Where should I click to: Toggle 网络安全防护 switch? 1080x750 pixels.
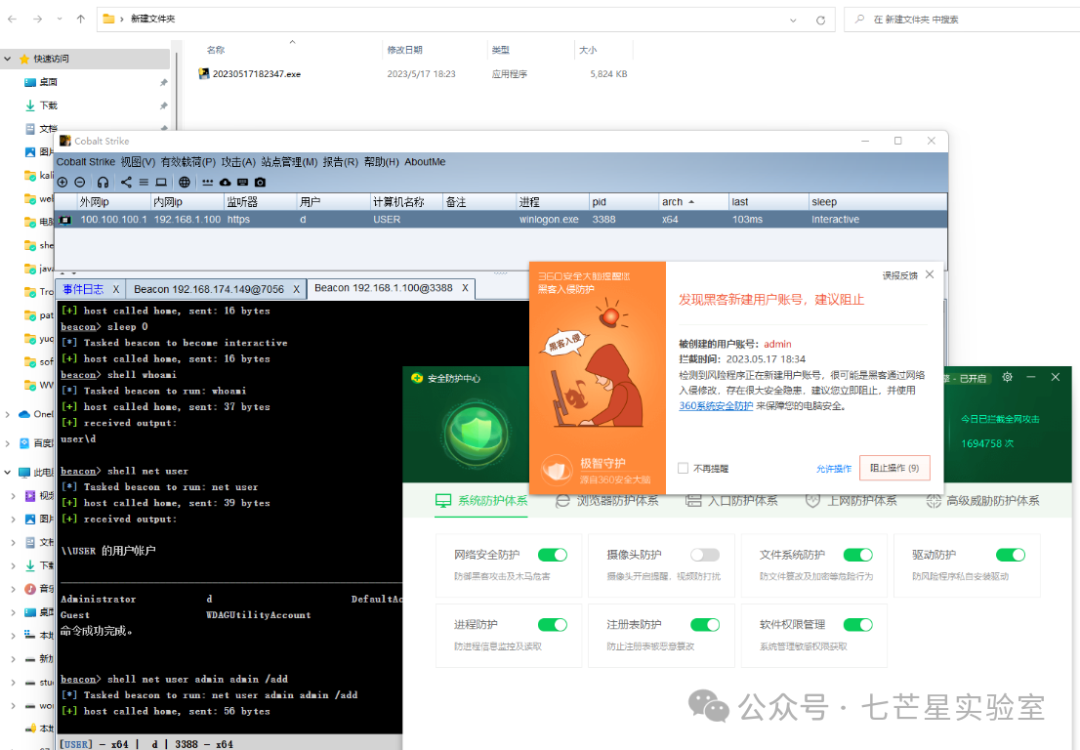pos(552,554)
